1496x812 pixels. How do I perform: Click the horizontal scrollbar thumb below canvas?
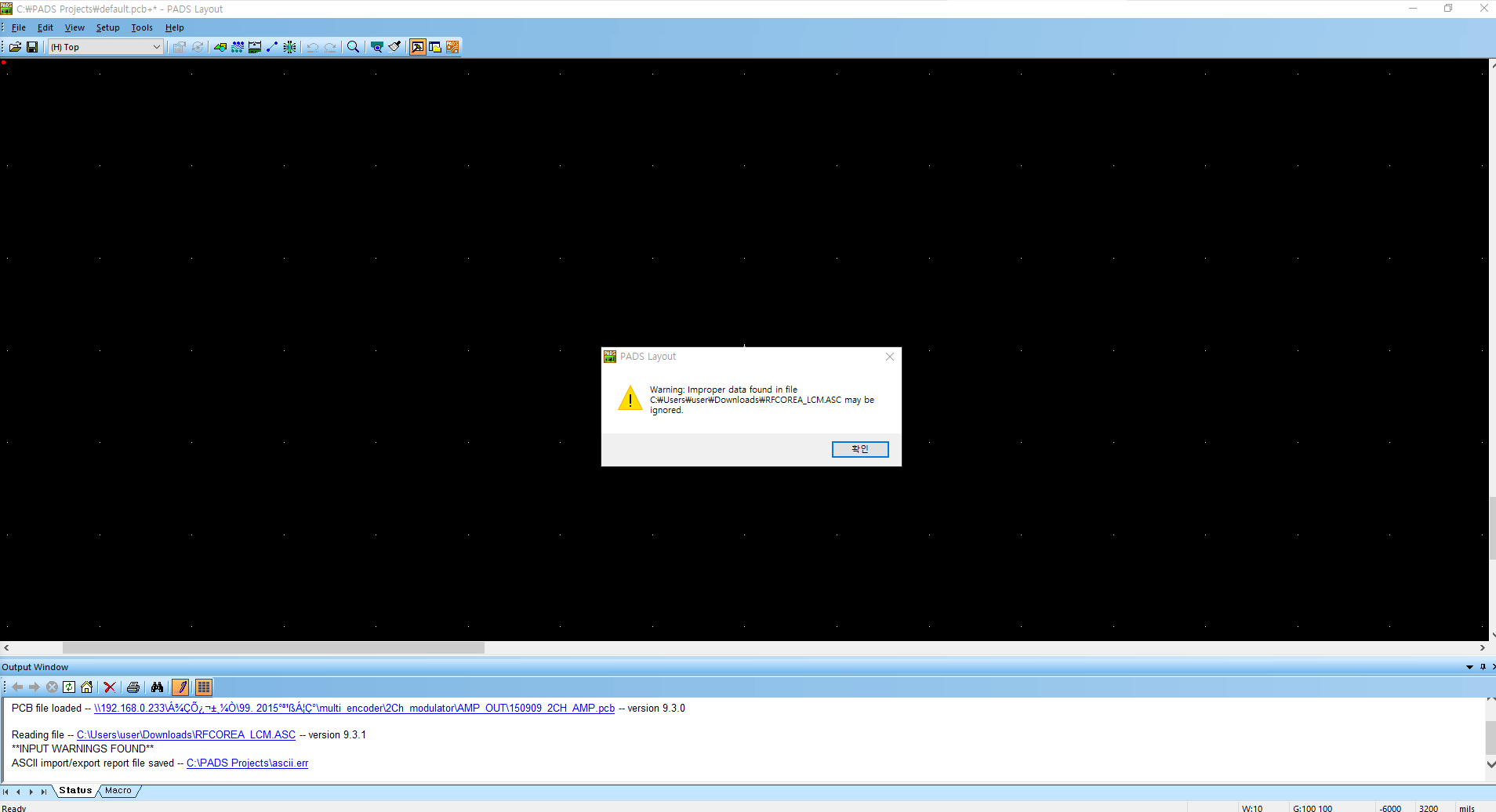coord(273,648)
